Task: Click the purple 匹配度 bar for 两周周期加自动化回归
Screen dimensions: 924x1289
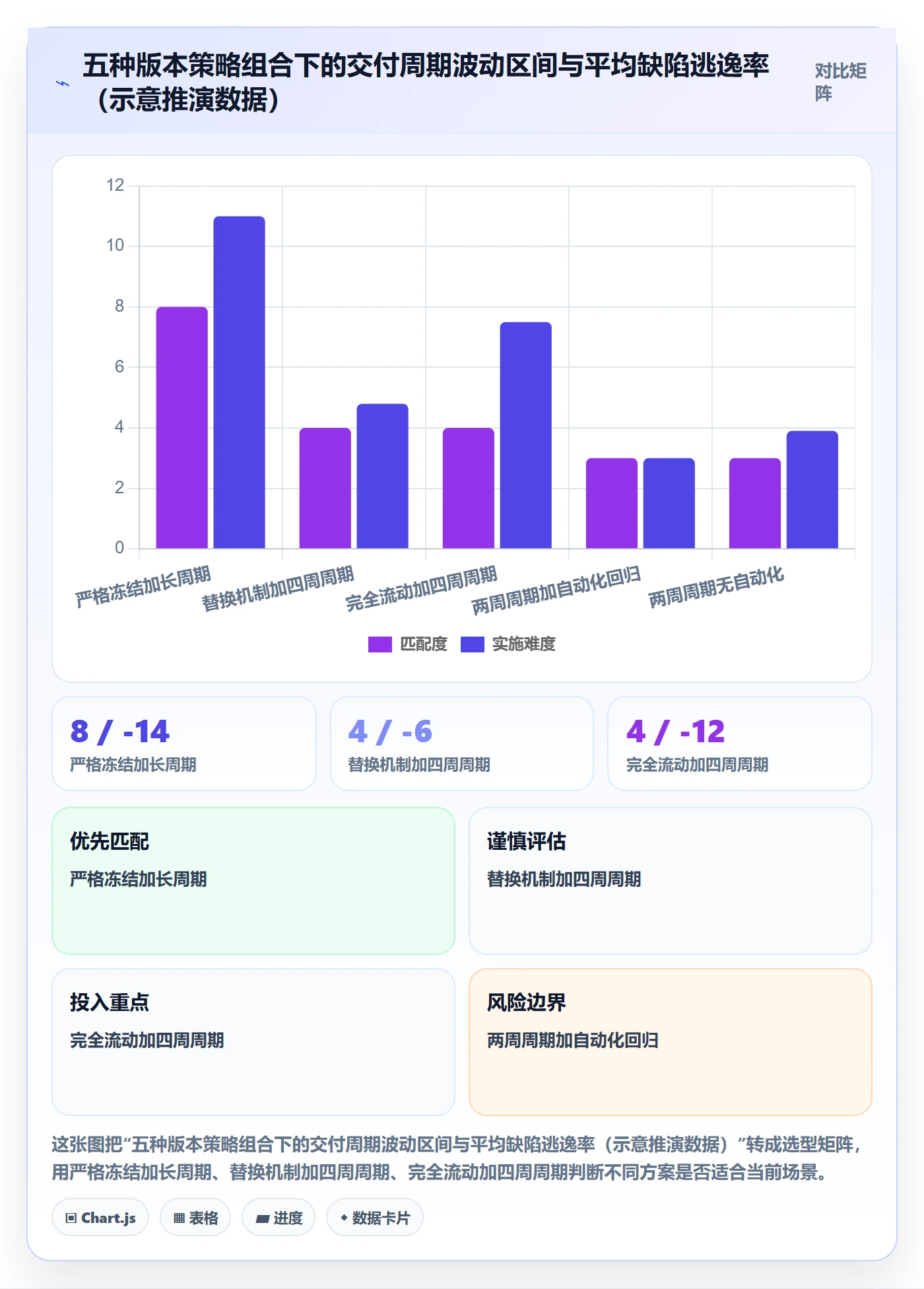Action: click(x=612, y=503)
